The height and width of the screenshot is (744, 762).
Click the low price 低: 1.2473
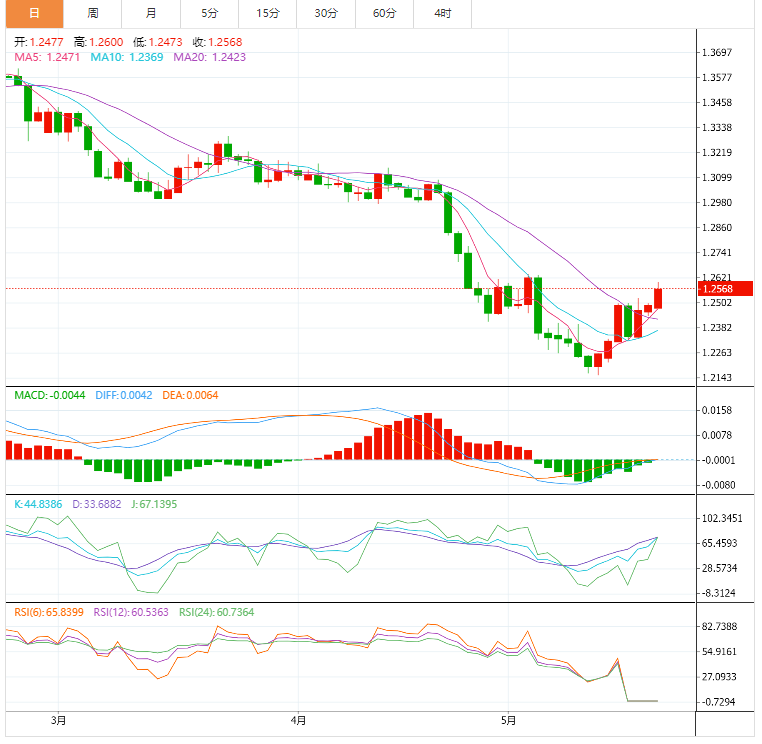(x=158, y=42)
